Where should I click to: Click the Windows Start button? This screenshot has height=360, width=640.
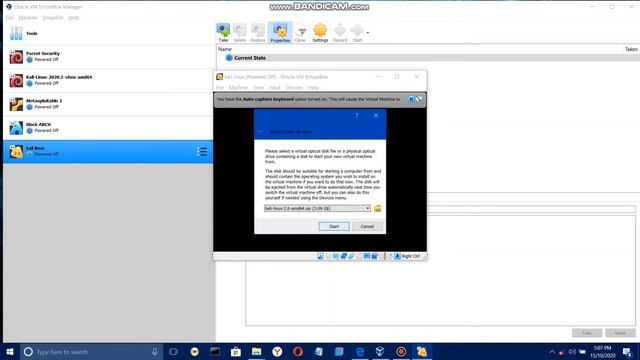[10, 352]
